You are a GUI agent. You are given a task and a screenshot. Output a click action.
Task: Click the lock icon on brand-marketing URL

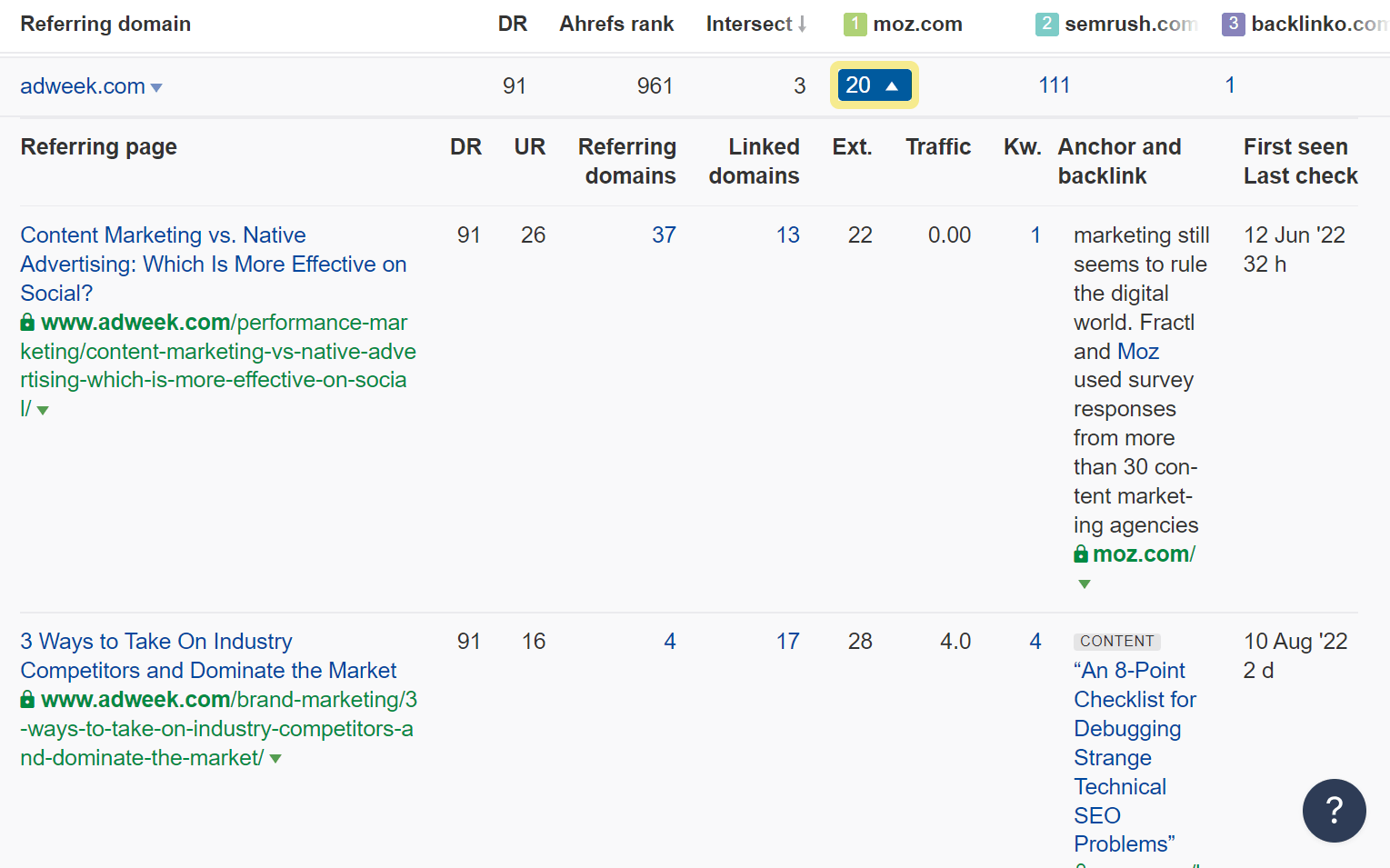[28, 700]
